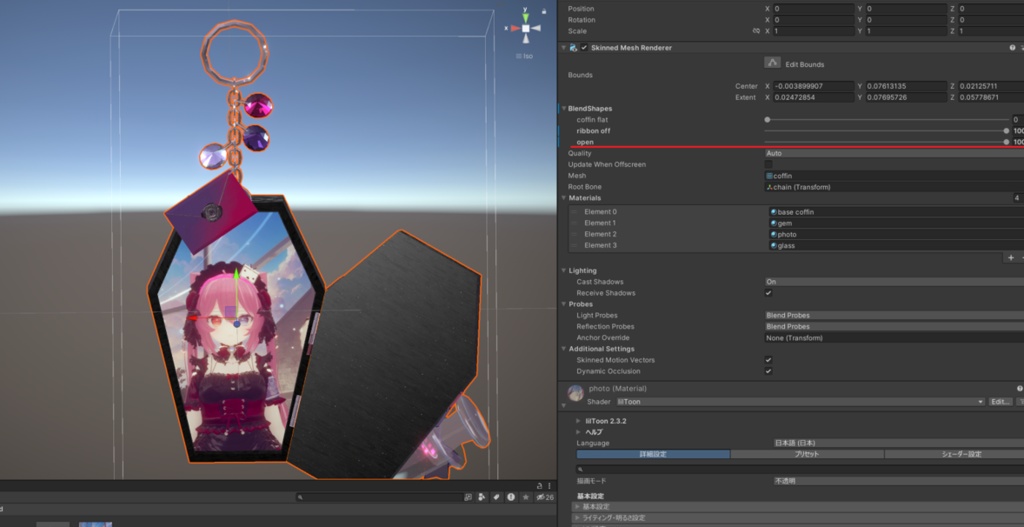Image resolution: width=1024 pixels, height=527 pixels.
Task: Click the favorites star icon in Project
Action: [x=526, y=497]
